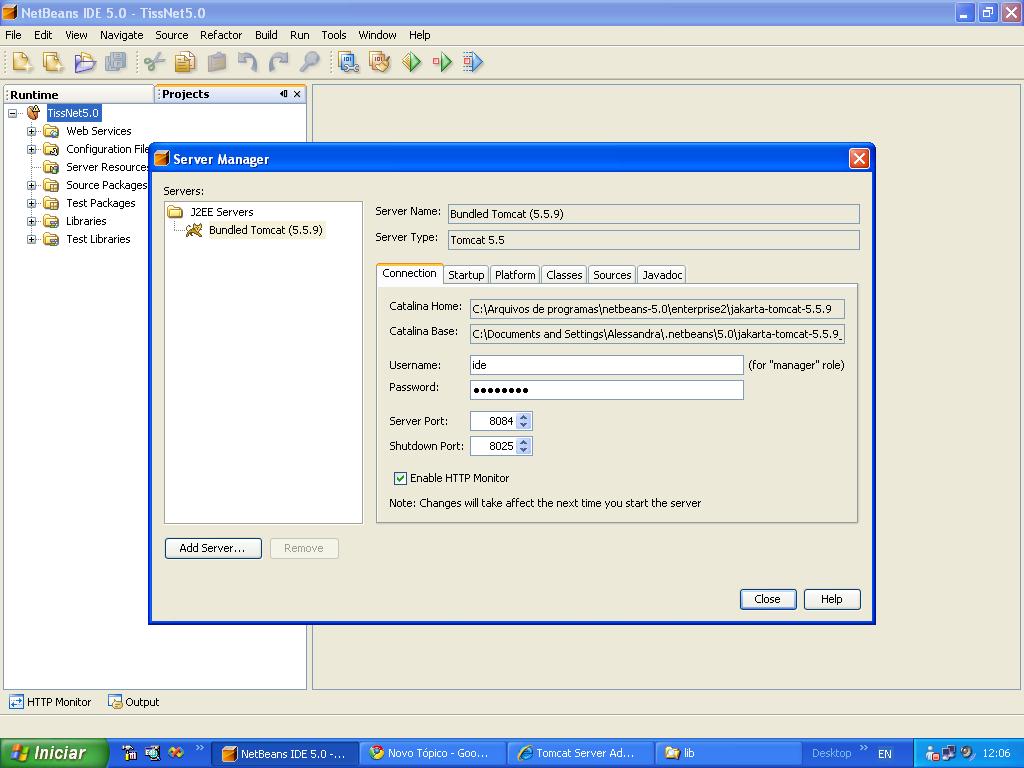Open the HTTP Monitor window icon

coord(16,702)
